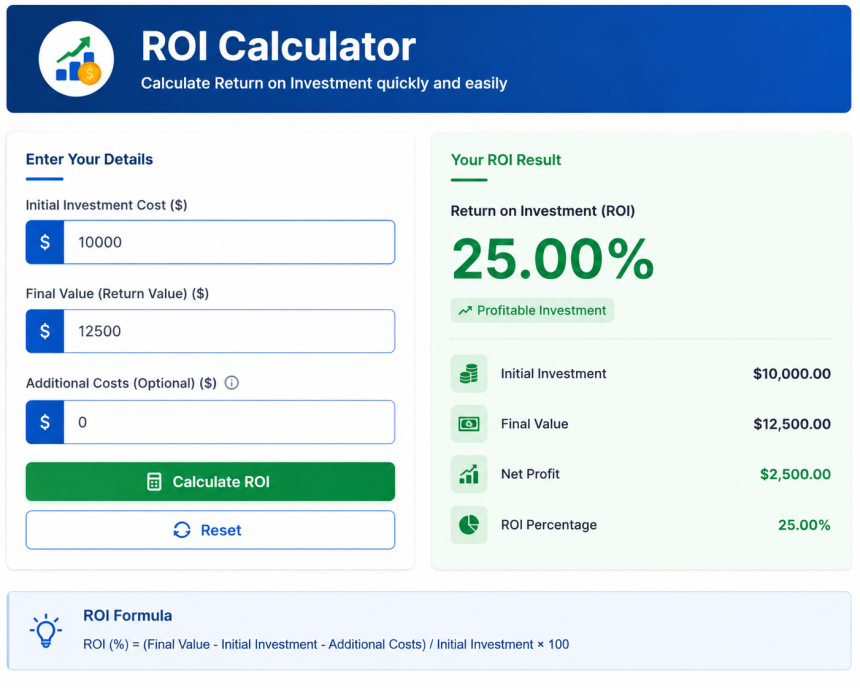Click the ROI (%) formula text line

(326, 644)
